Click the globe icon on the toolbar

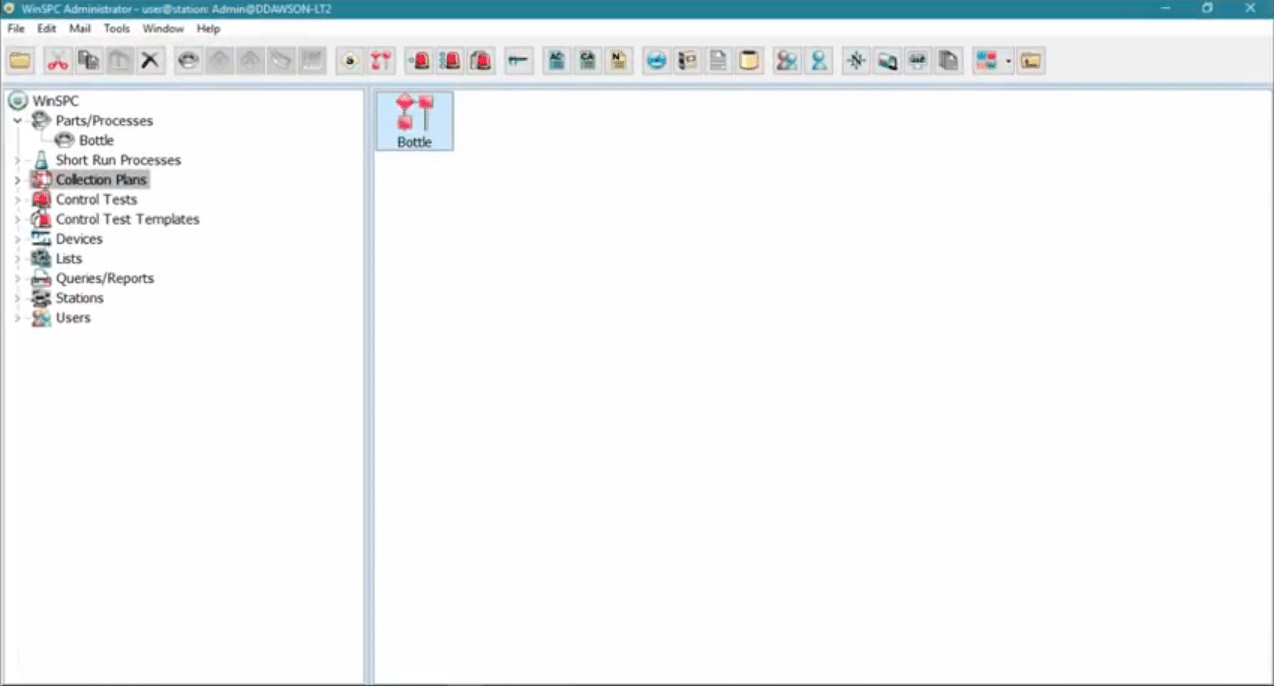coord(655,60)
